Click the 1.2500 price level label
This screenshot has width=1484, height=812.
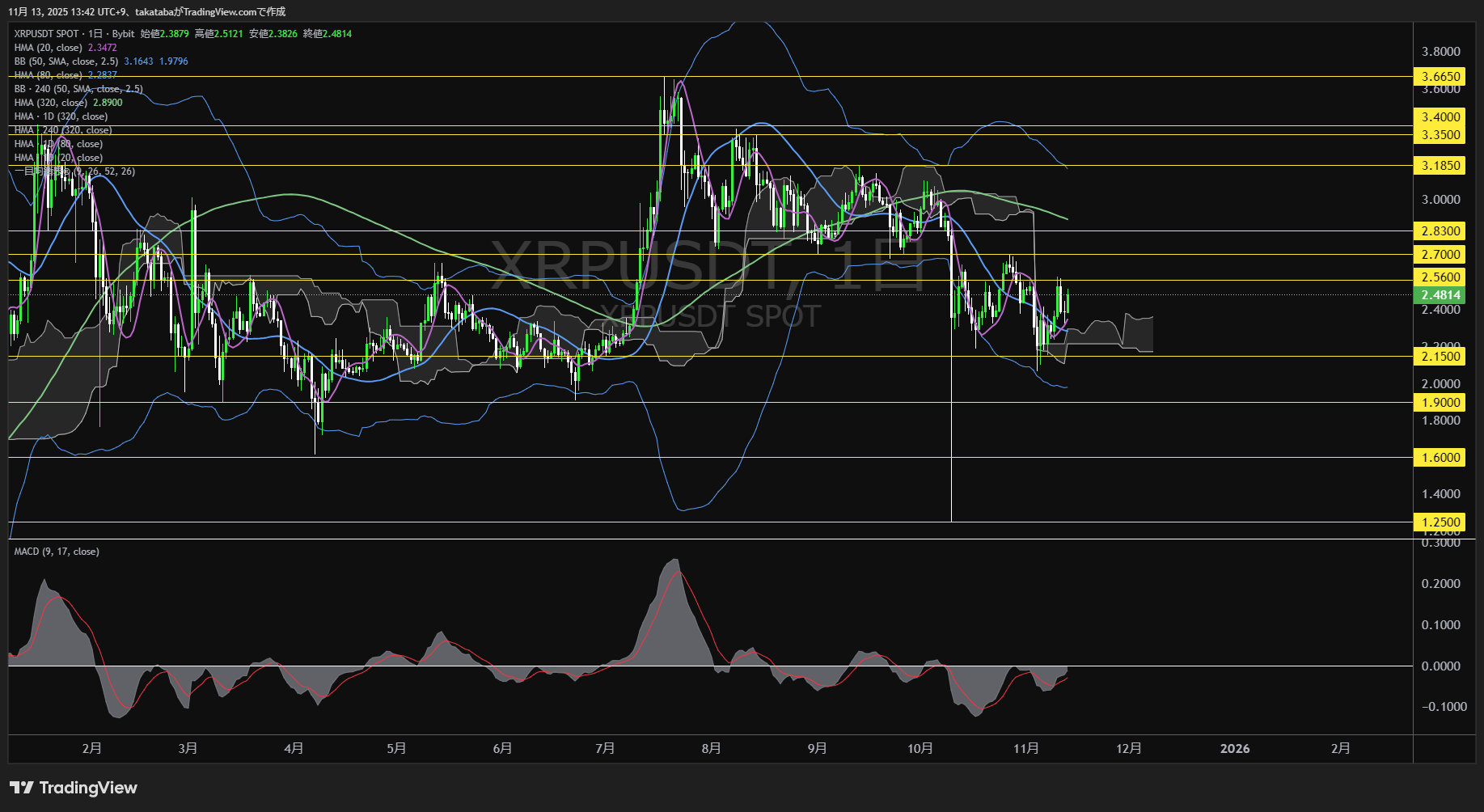tap(1439, 522)
